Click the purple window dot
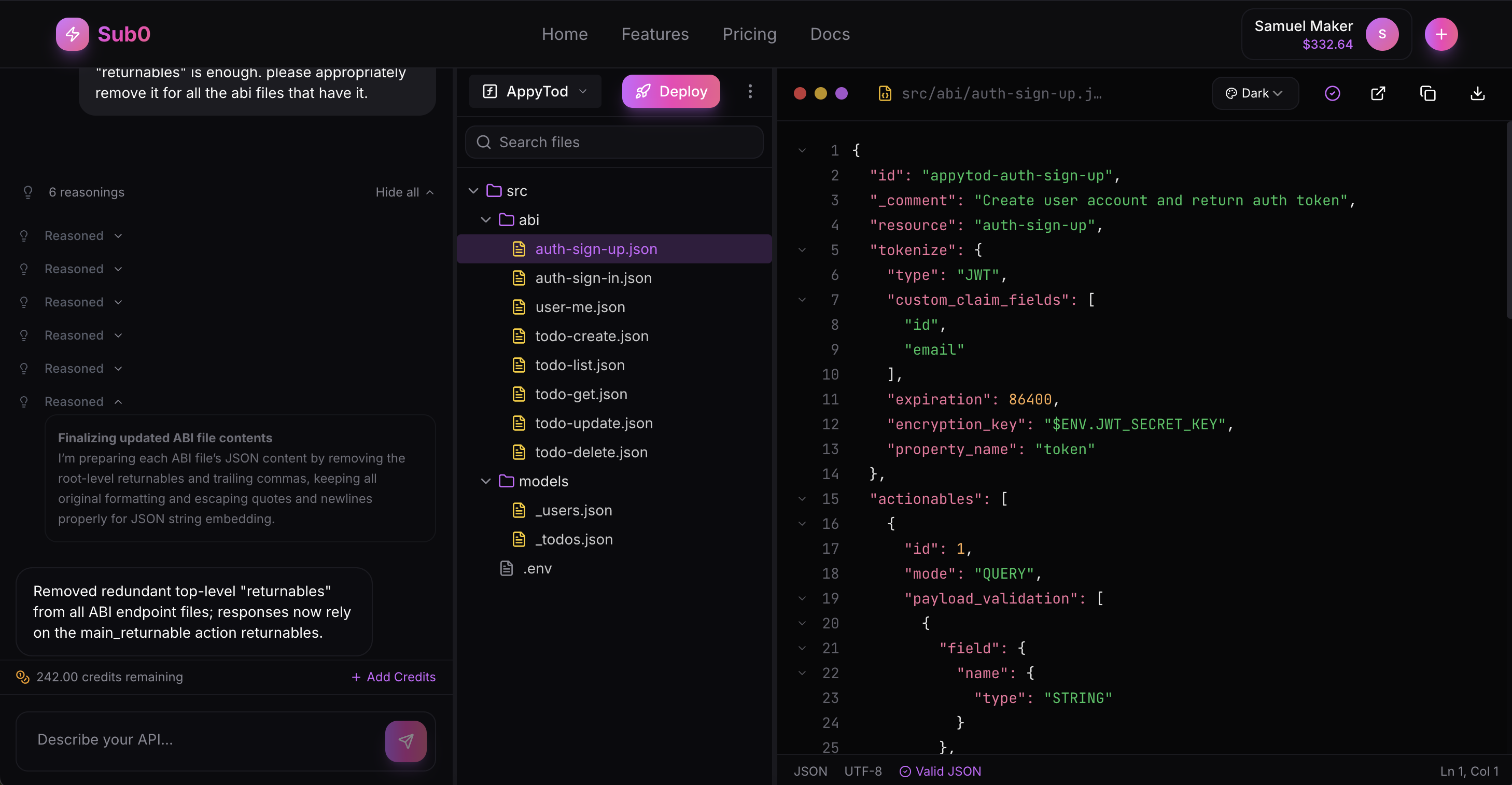 (x=841, y=93)
